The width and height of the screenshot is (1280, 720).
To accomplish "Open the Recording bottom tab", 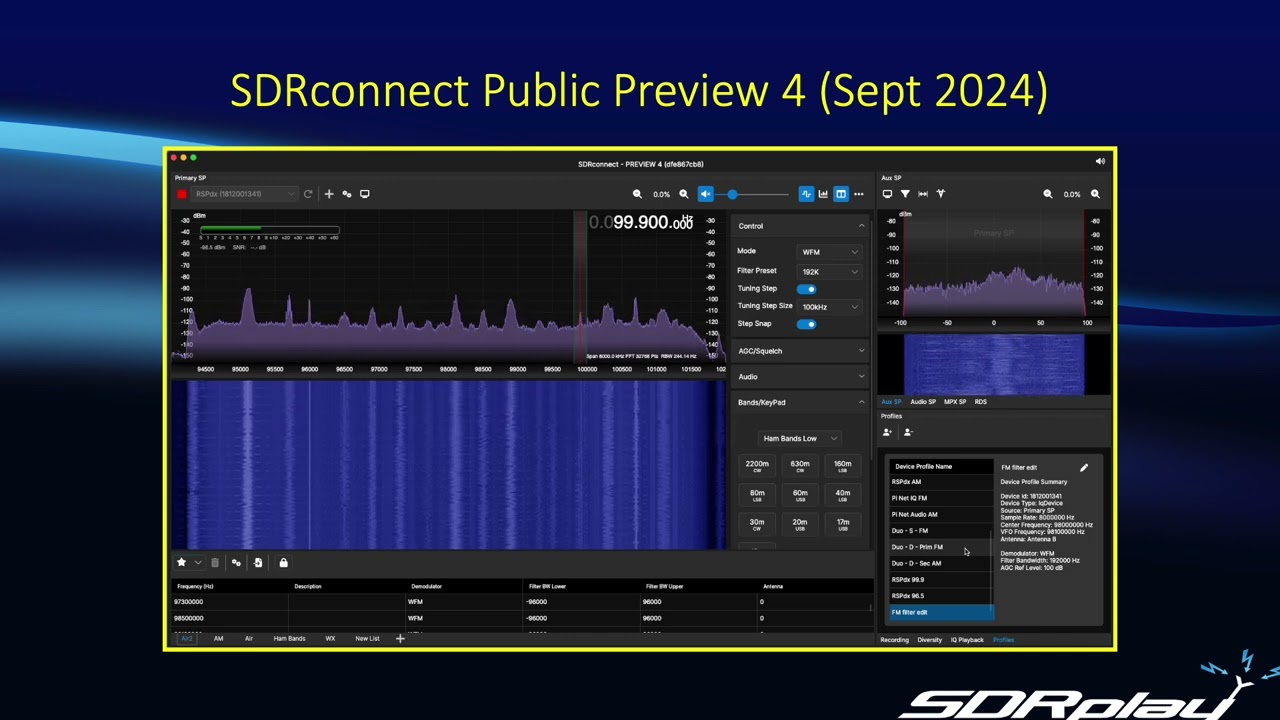I will [894, 640].
